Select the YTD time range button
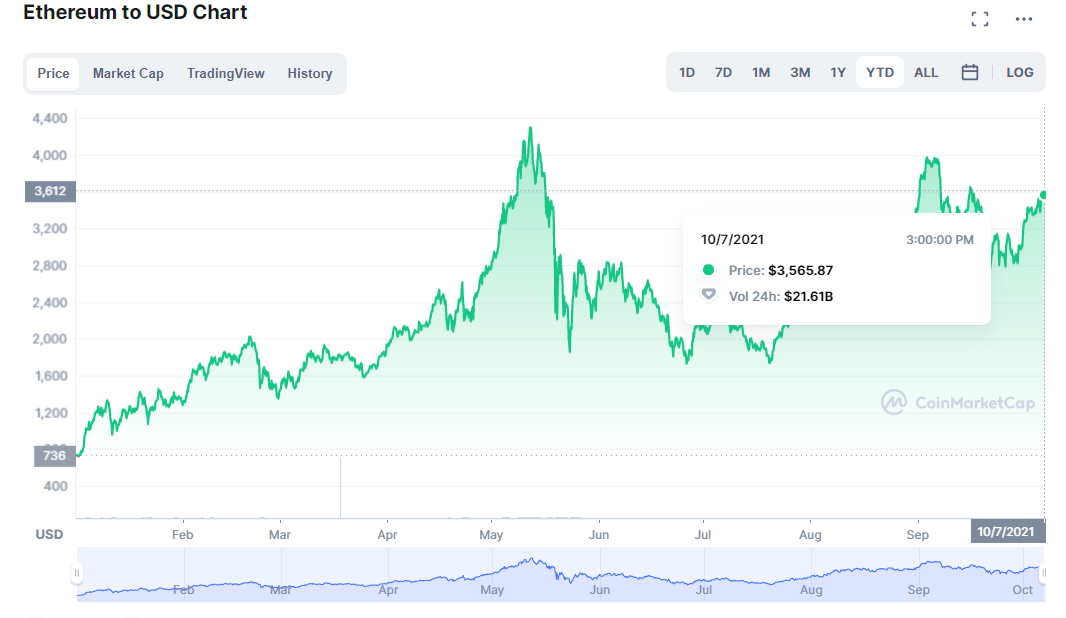 click(879, 72)
